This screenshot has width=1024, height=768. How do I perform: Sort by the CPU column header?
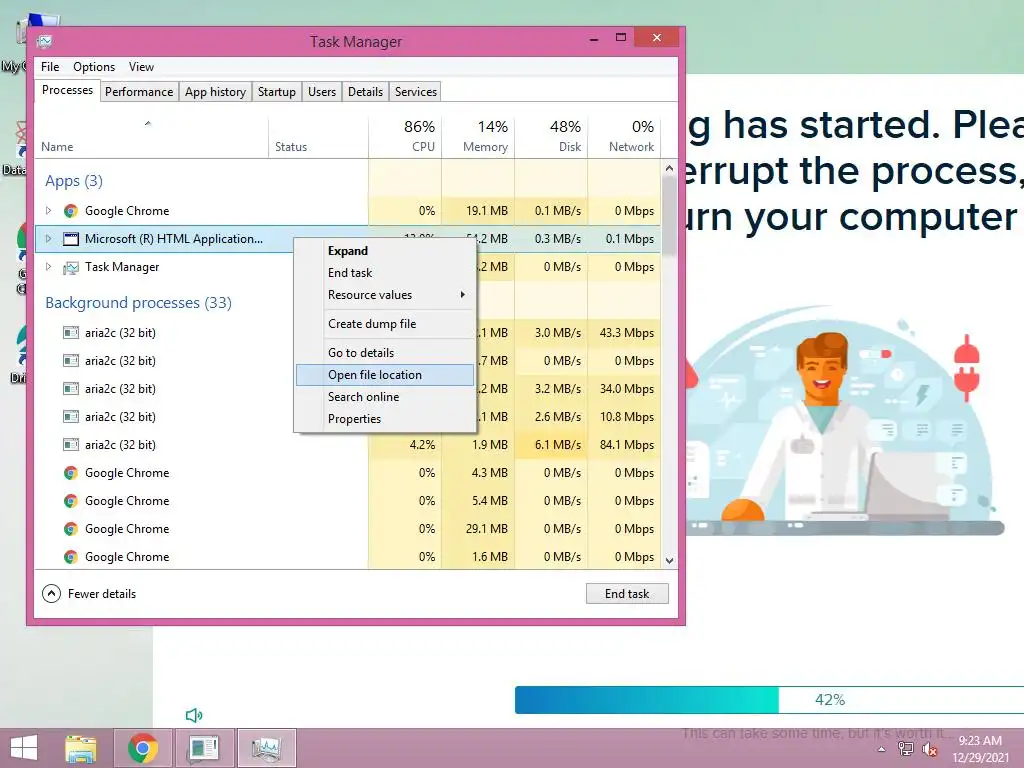coord(406,137)
